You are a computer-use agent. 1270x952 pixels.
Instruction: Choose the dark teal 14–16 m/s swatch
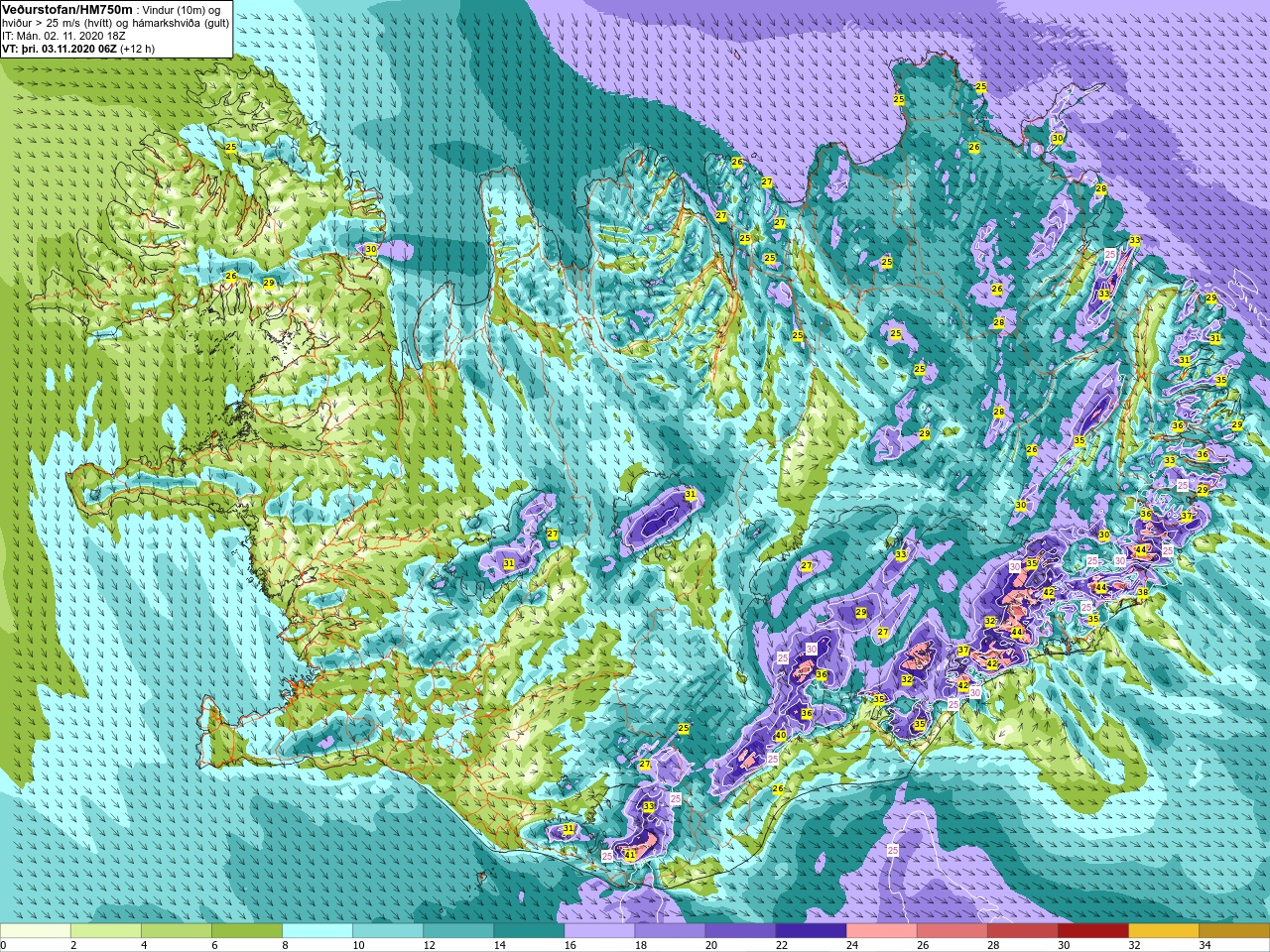click(529, 930)
